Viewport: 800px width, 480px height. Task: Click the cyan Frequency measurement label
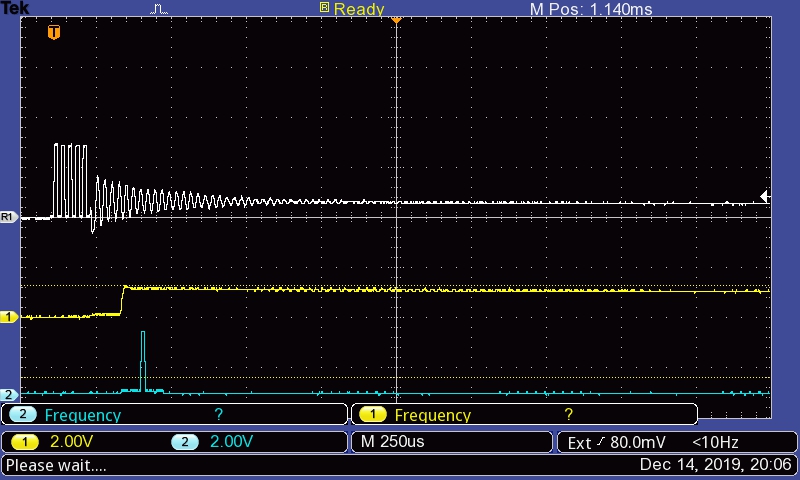tap(83, 415)
